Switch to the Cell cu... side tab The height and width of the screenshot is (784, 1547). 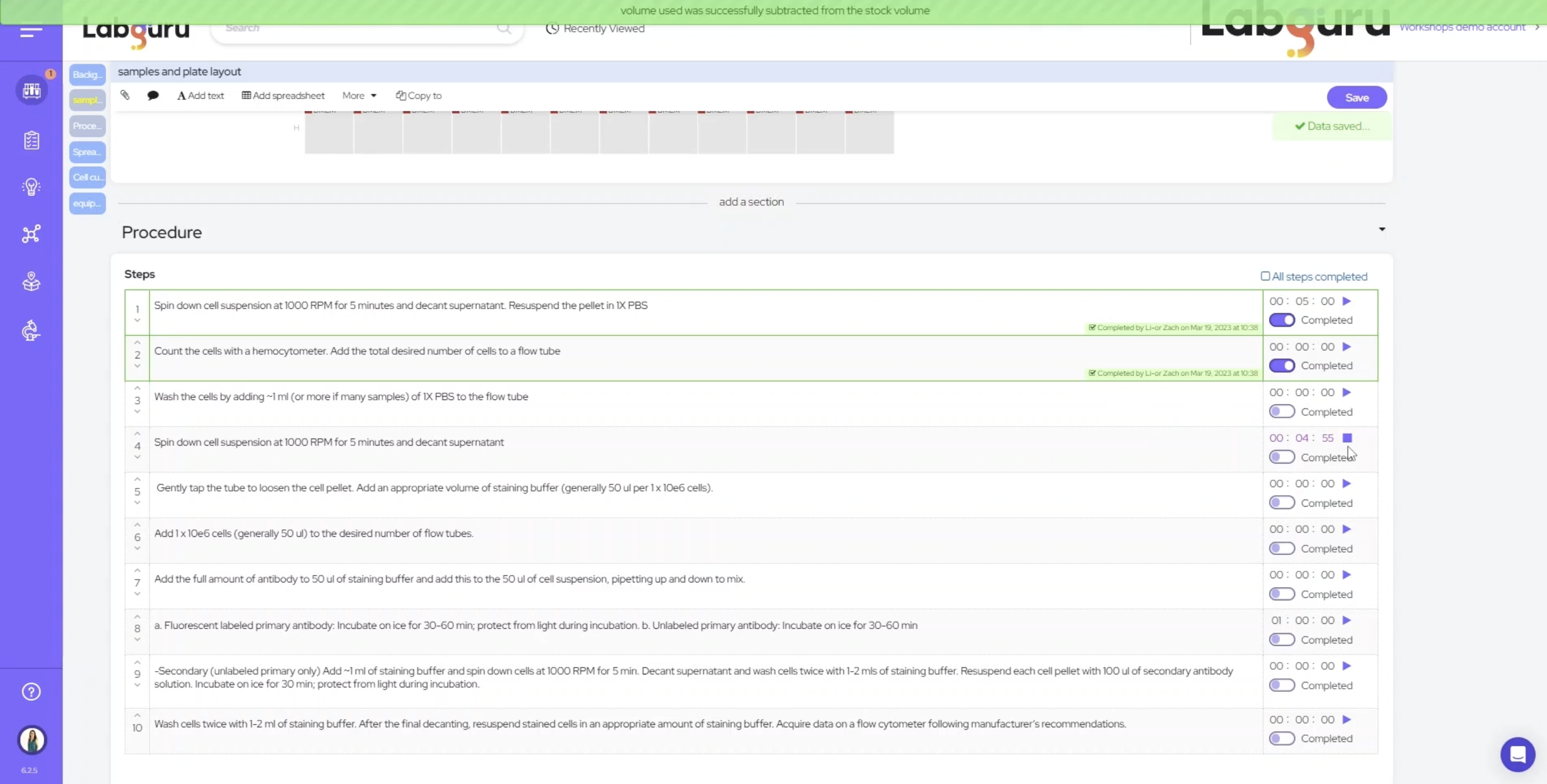(x=87, y=178)
